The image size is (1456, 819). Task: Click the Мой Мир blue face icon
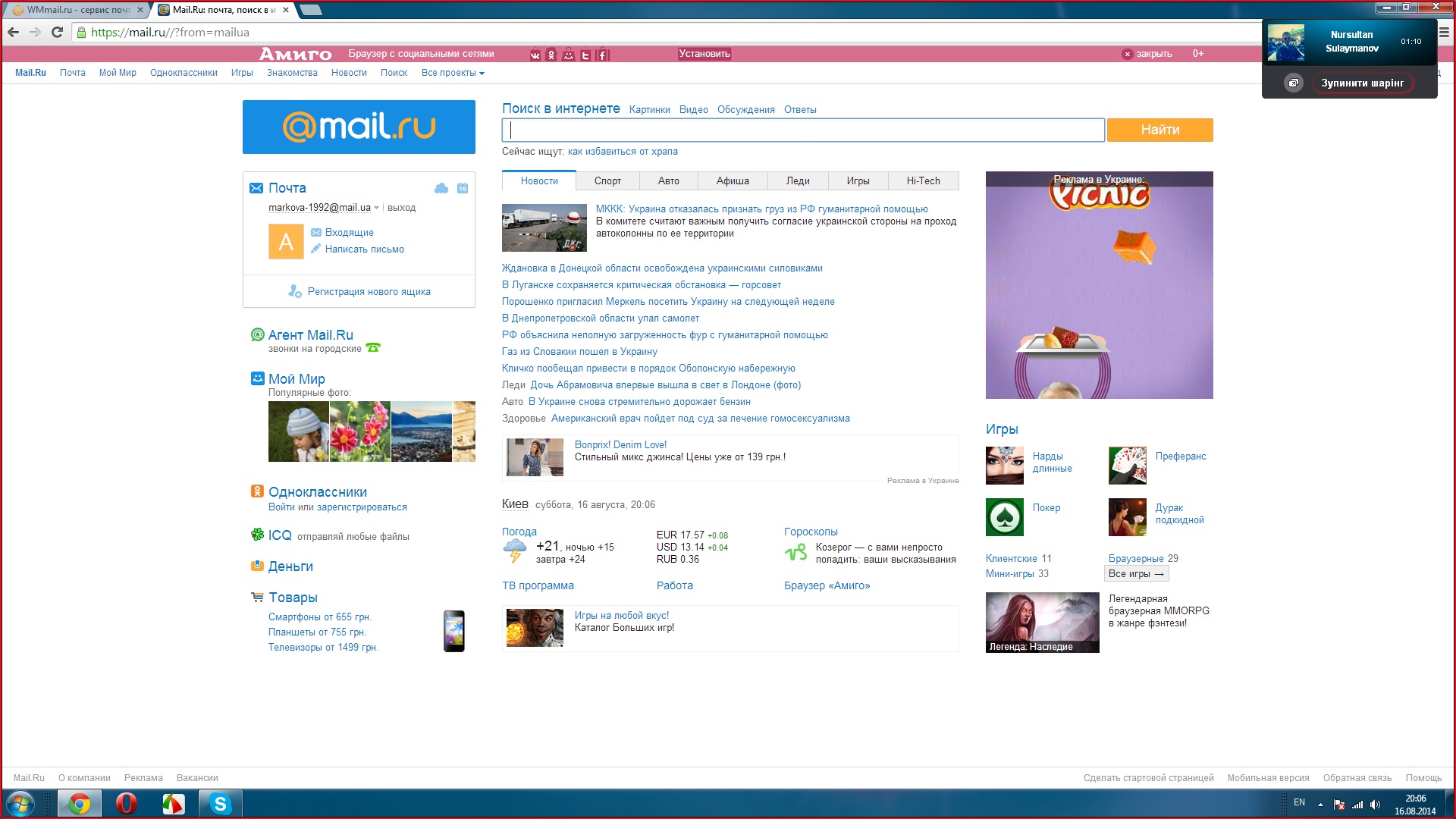coord(258,378)
